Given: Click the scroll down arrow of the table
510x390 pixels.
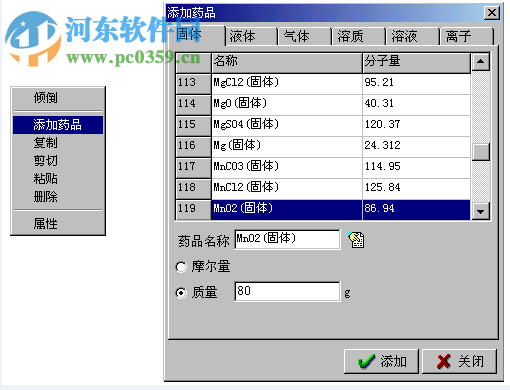Looking at the screenshot, I should pyautogui.click(x=480, y=211).
